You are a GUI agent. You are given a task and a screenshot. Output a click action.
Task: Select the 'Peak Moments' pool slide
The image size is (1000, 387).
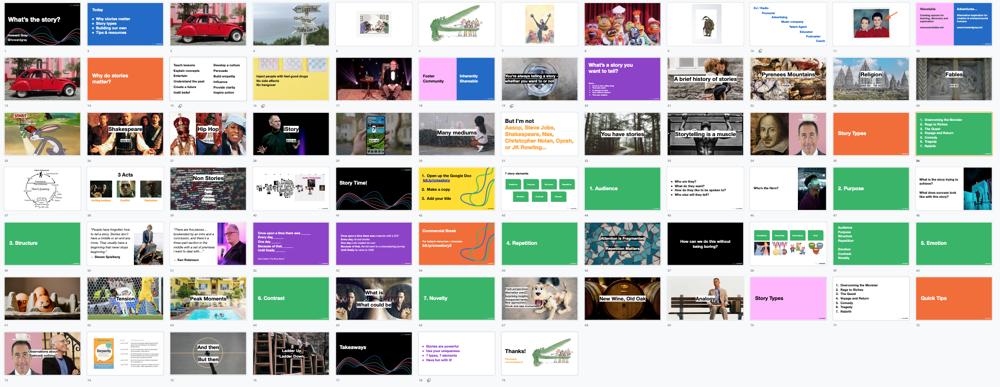click(x=208, y=298)
